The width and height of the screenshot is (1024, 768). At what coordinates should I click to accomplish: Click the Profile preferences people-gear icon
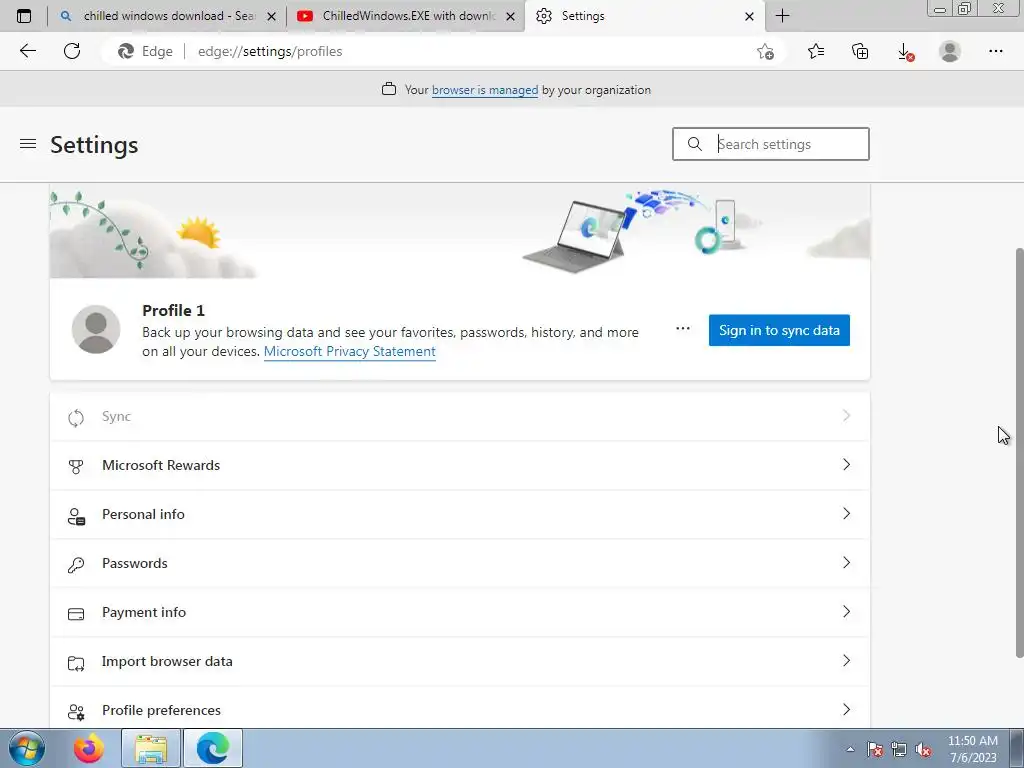76,712
